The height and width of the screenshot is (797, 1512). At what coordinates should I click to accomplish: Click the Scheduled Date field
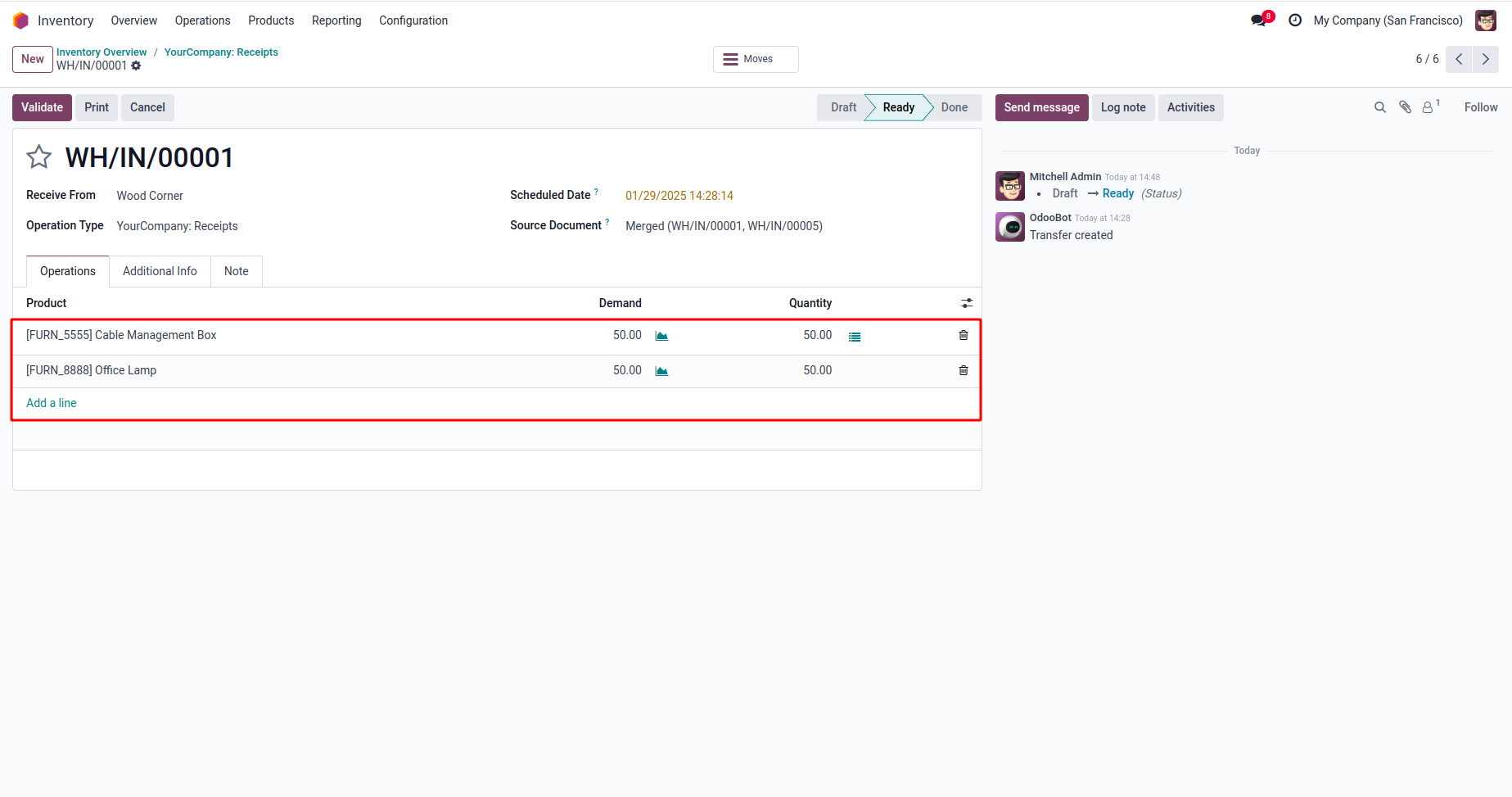pos(679,196)
